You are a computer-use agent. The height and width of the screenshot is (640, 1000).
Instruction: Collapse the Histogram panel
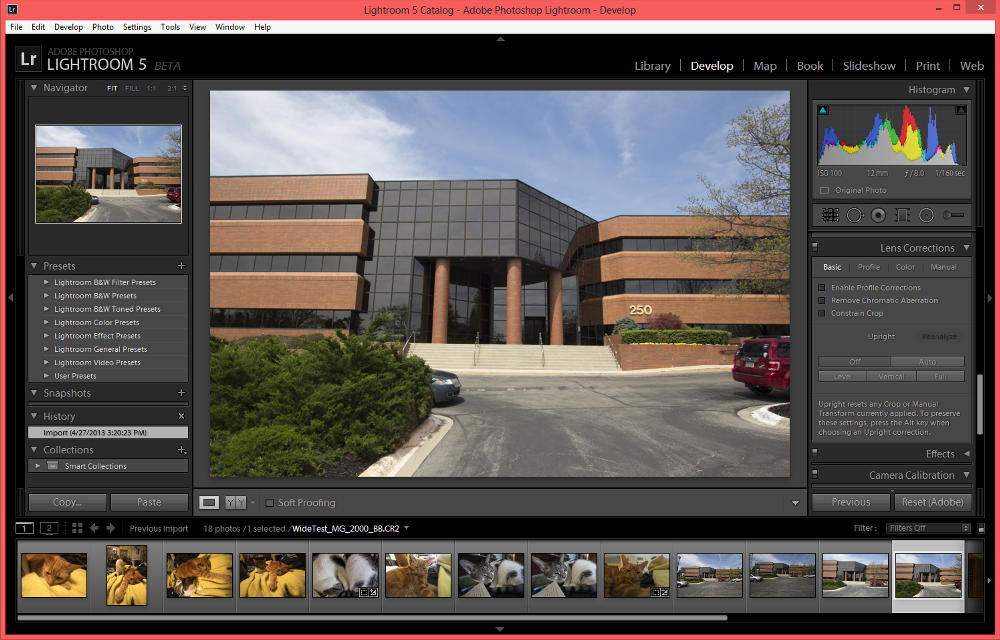(966, 90)
